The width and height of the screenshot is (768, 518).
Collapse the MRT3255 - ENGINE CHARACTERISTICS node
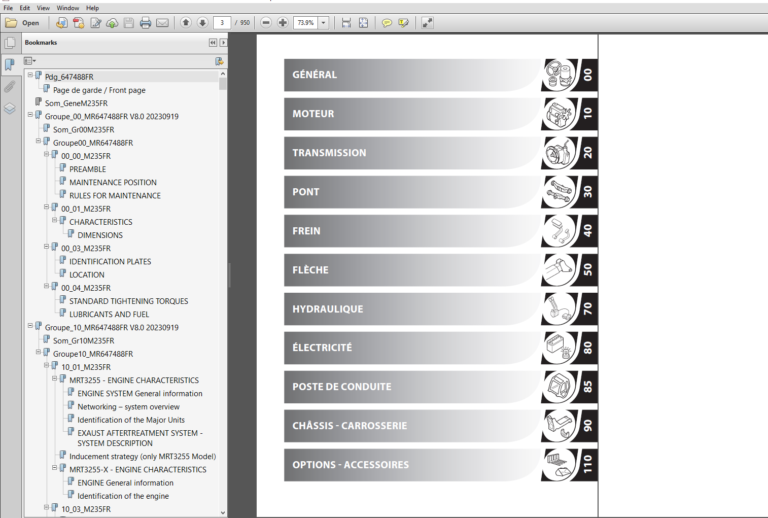(55, 378)
